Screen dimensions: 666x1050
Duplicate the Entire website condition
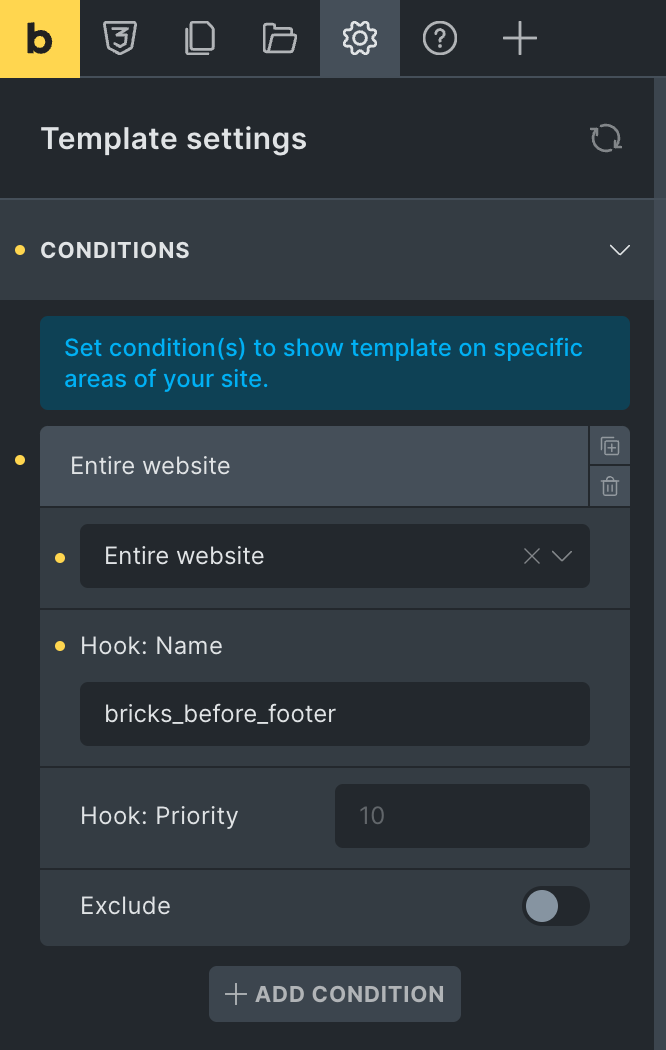click(610, 446)
